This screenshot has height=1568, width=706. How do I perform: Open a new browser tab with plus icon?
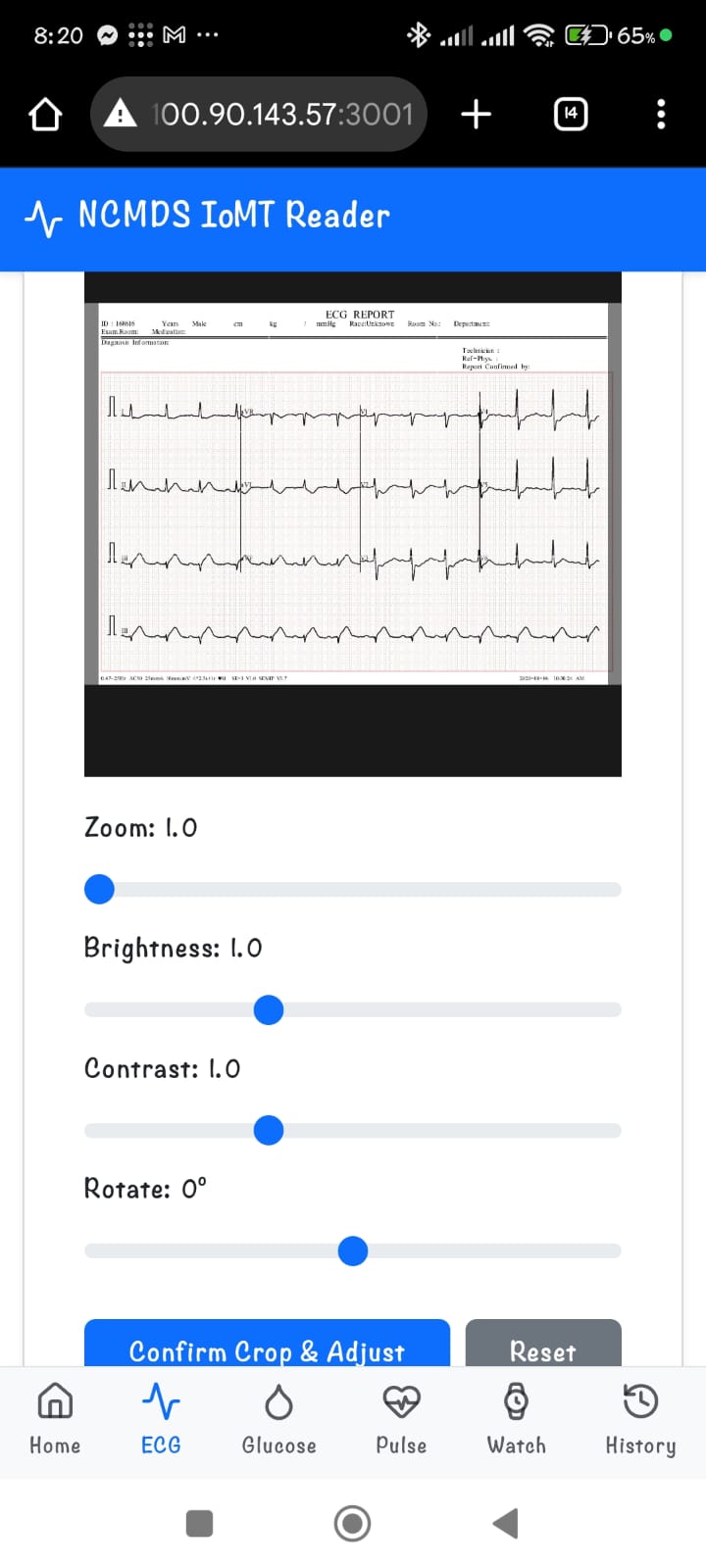tap(477, 115)
